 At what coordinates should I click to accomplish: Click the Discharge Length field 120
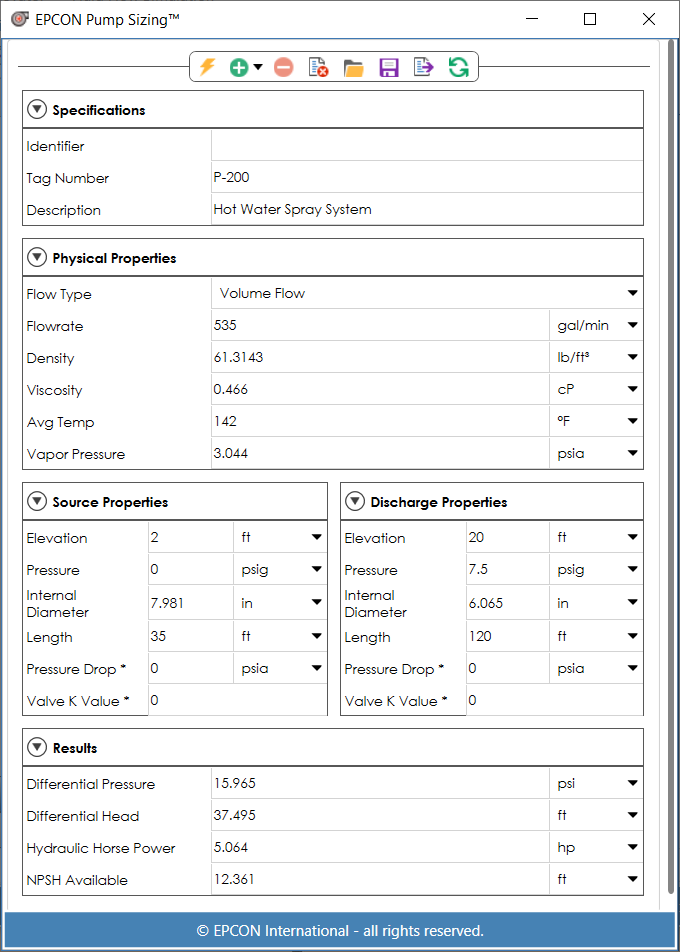[x=508, y=636]
